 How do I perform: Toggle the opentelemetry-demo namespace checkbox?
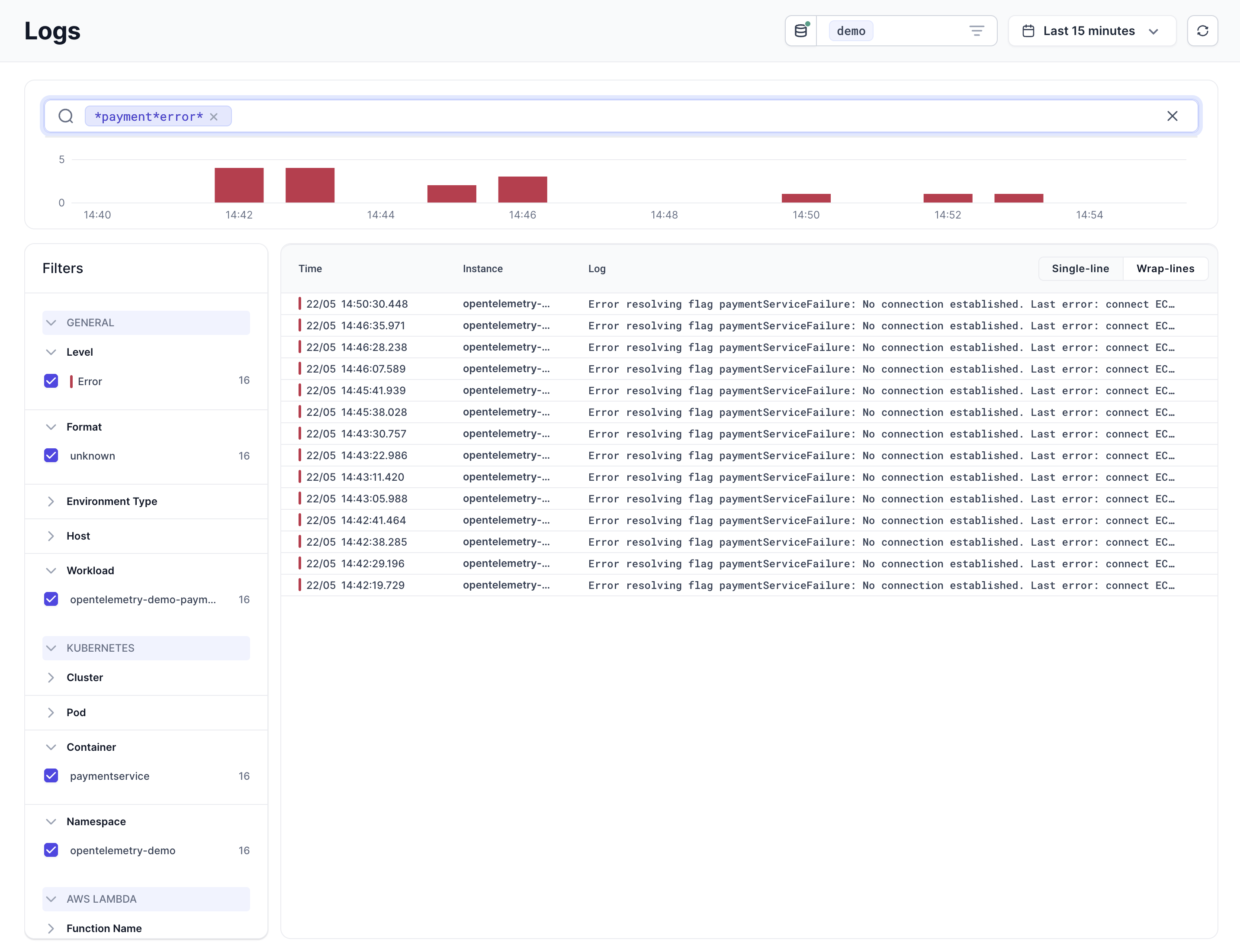(x=51, y=850)
